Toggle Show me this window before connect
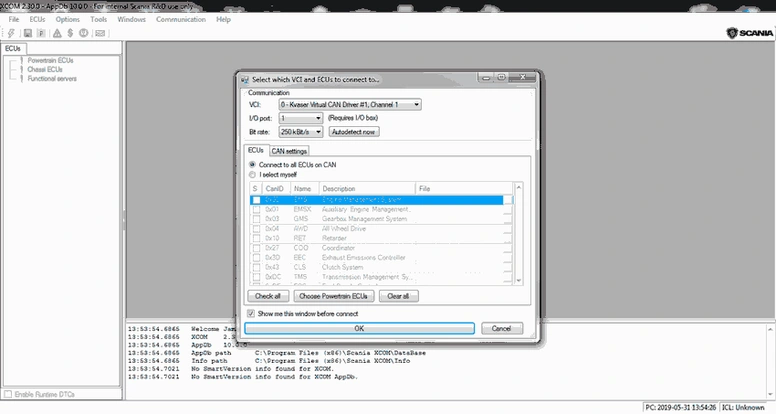 tap(251, 314)
